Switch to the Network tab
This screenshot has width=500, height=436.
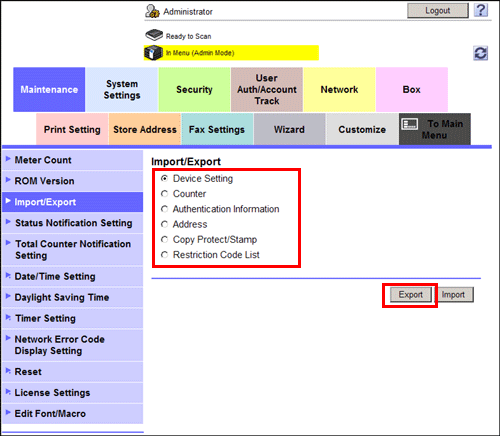point(339,89)
